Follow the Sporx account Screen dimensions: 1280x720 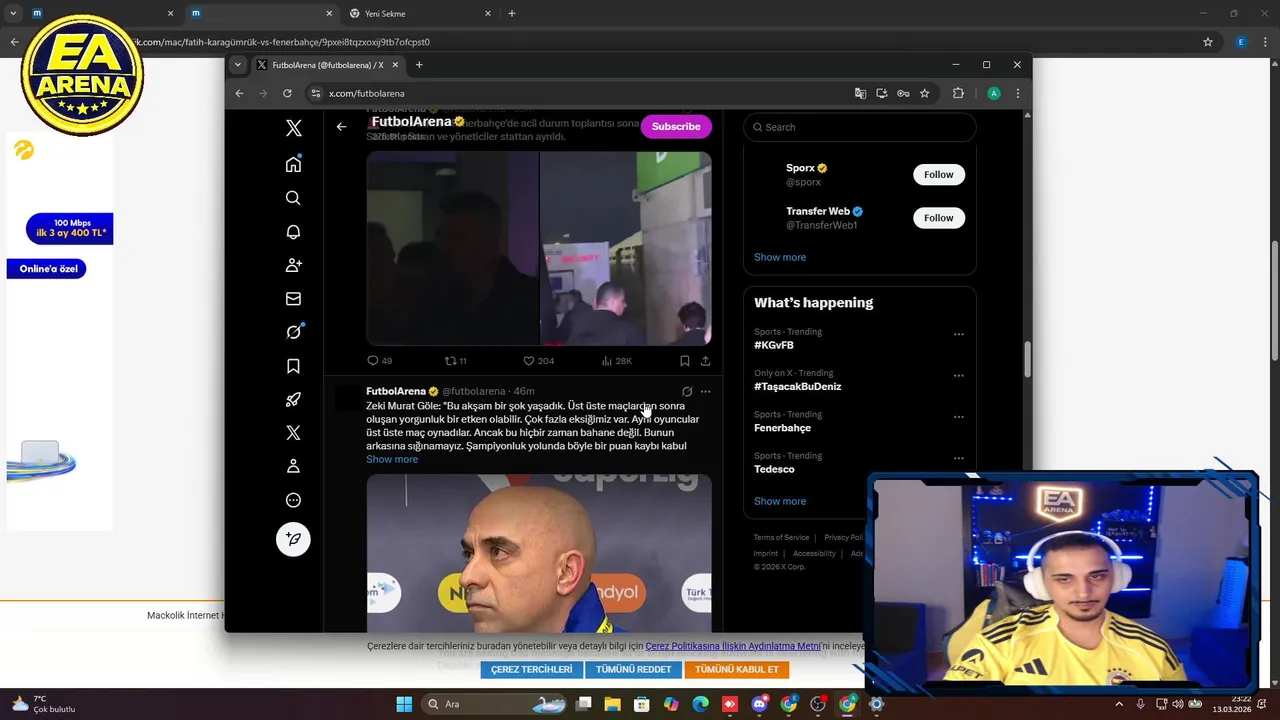939,174
